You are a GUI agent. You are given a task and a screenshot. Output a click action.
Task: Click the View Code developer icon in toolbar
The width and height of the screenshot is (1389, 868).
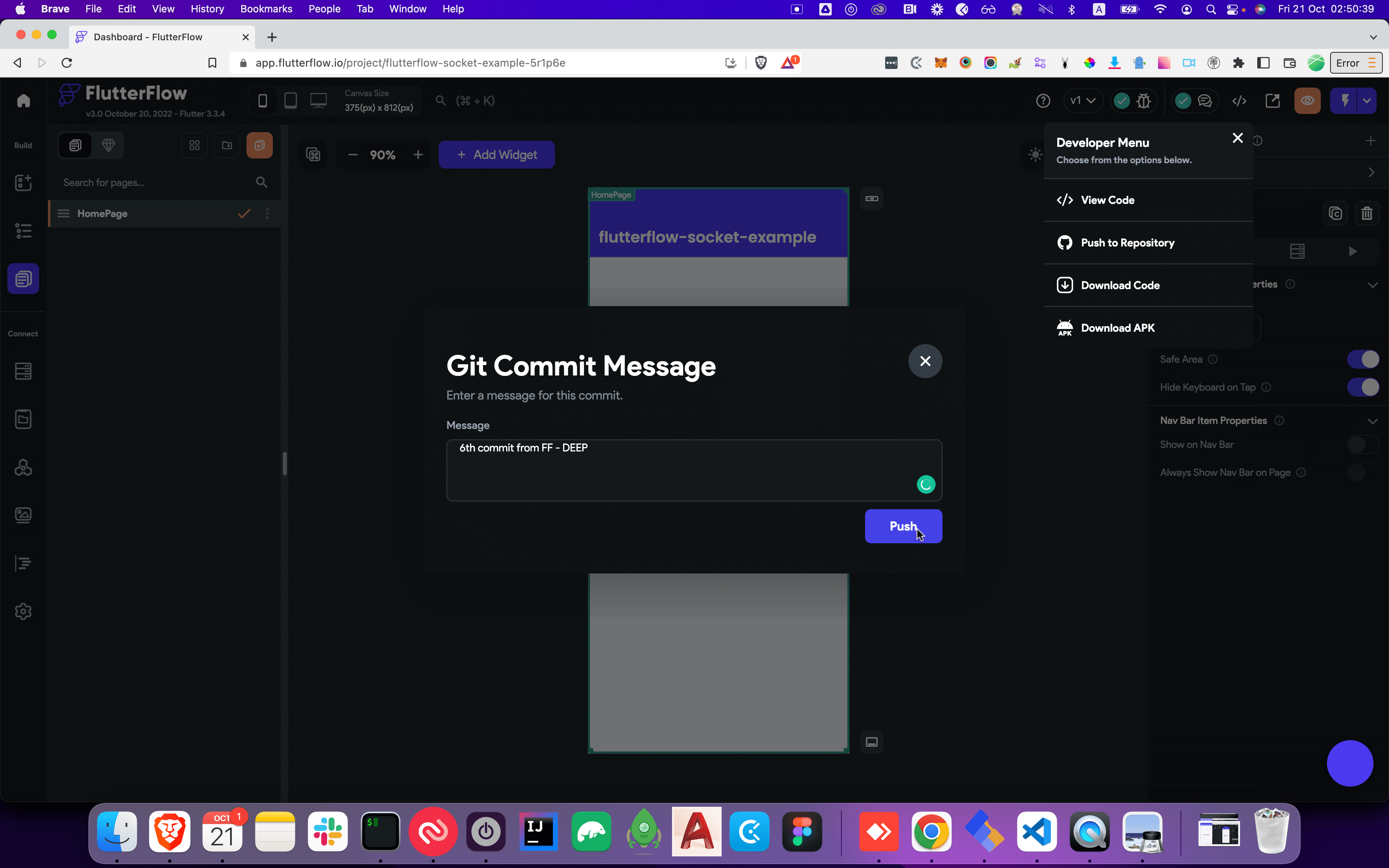1239,101
